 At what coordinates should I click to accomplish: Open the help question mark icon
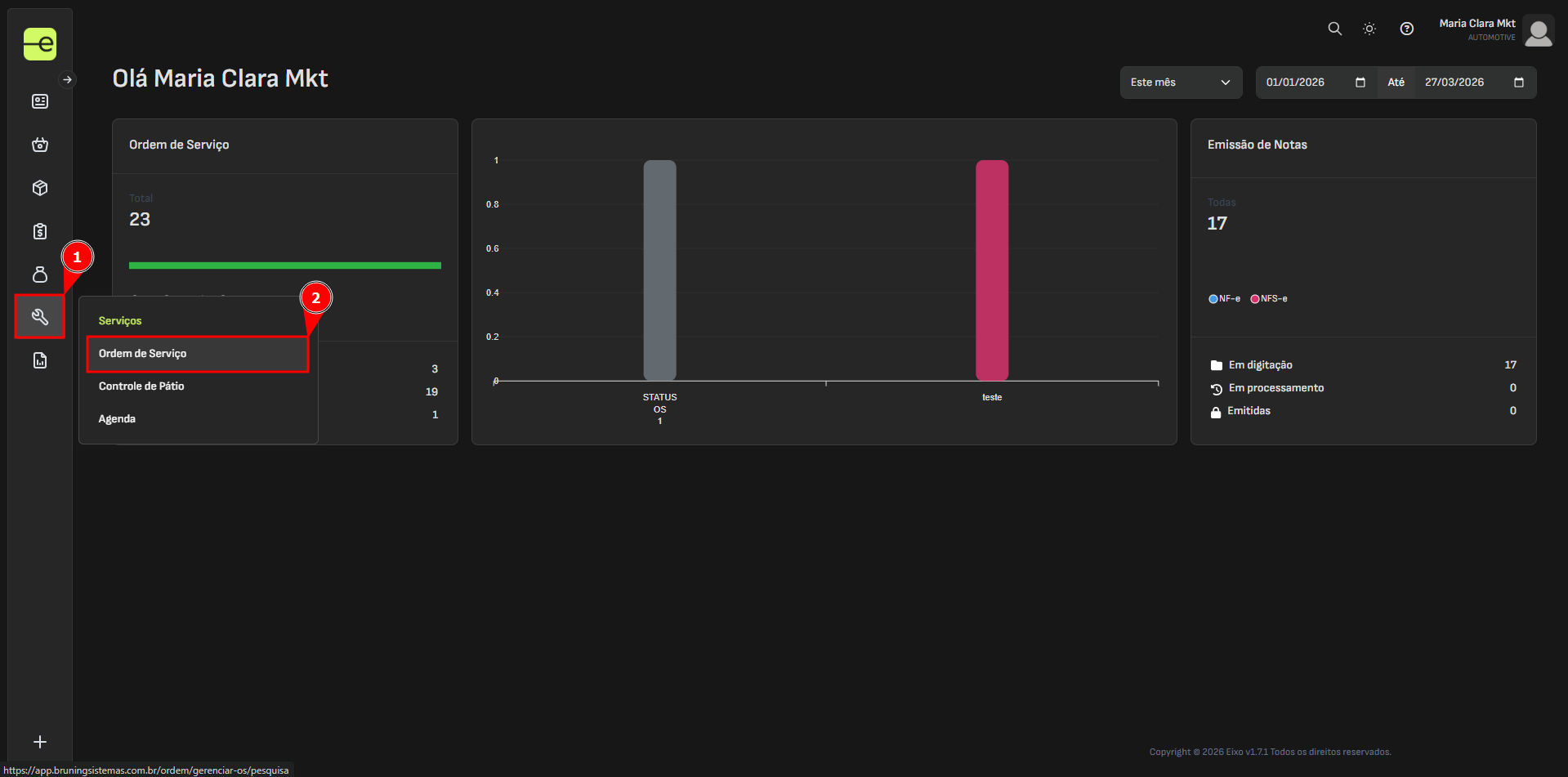click(1406, 29)
